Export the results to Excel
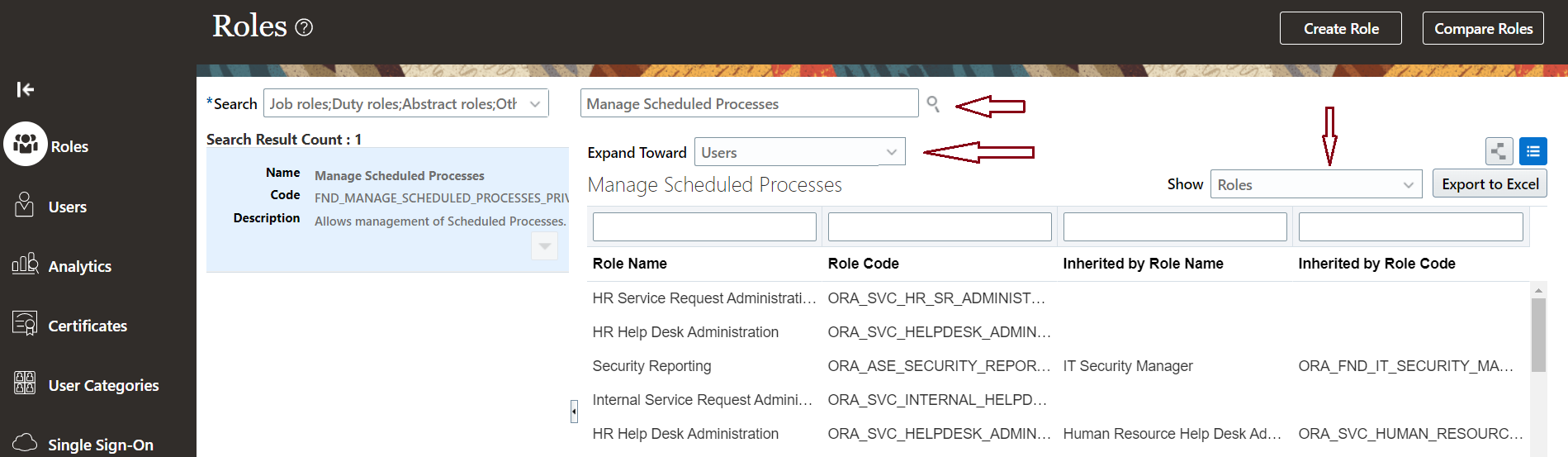Image resolution: width=1568 pixels, height=457 pixels. pyautogui.click(x=1490, y=184)
